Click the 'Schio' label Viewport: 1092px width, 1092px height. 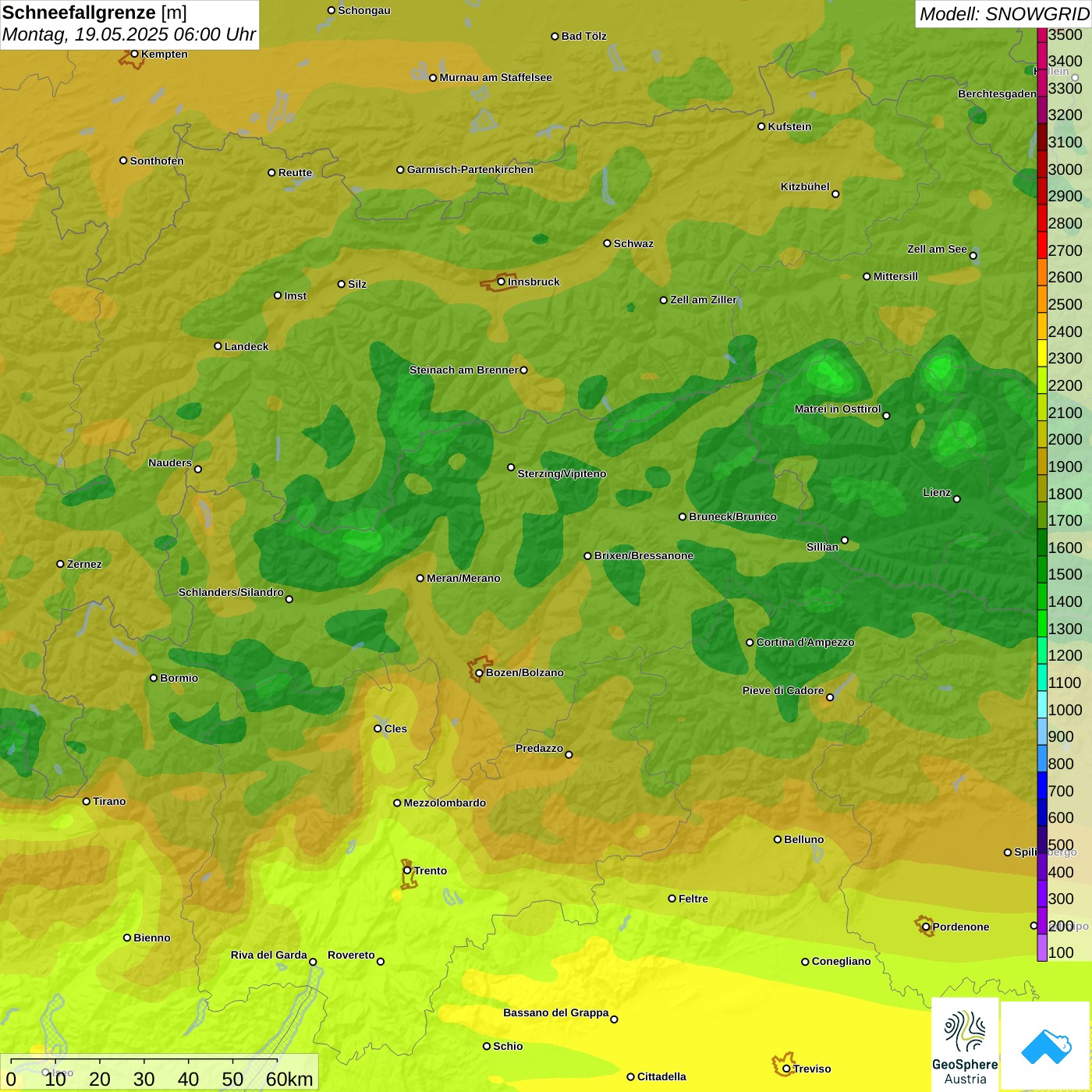click(x=508, y=1046)
